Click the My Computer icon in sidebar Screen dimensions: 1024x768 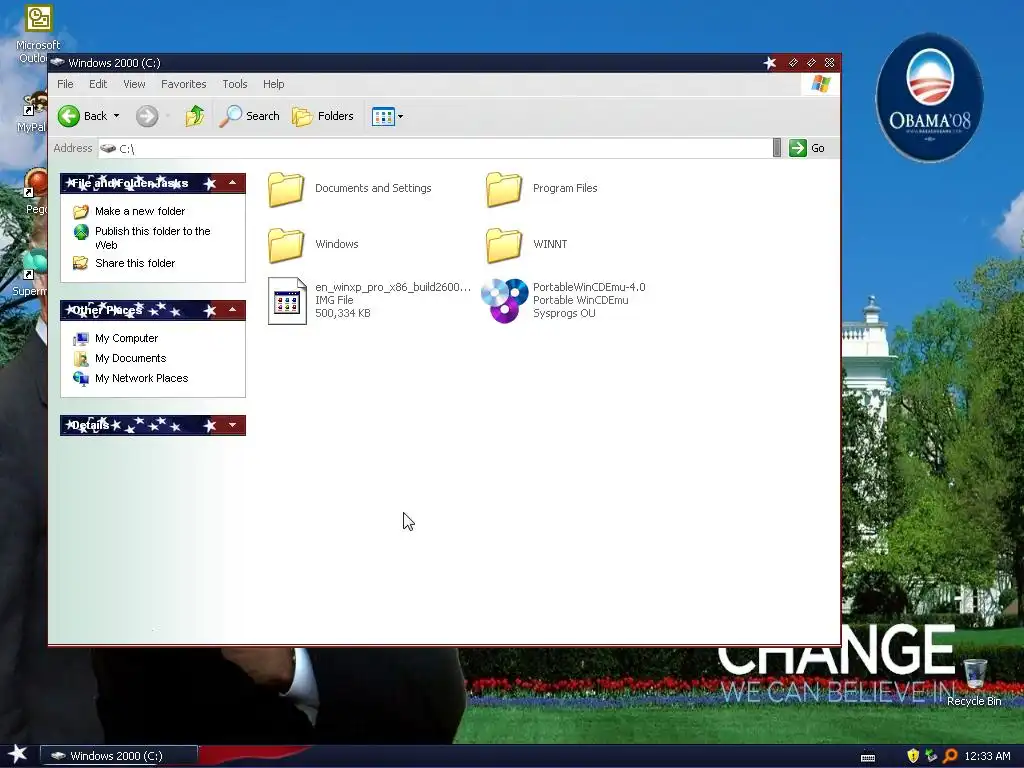click(x=81, y=338)
